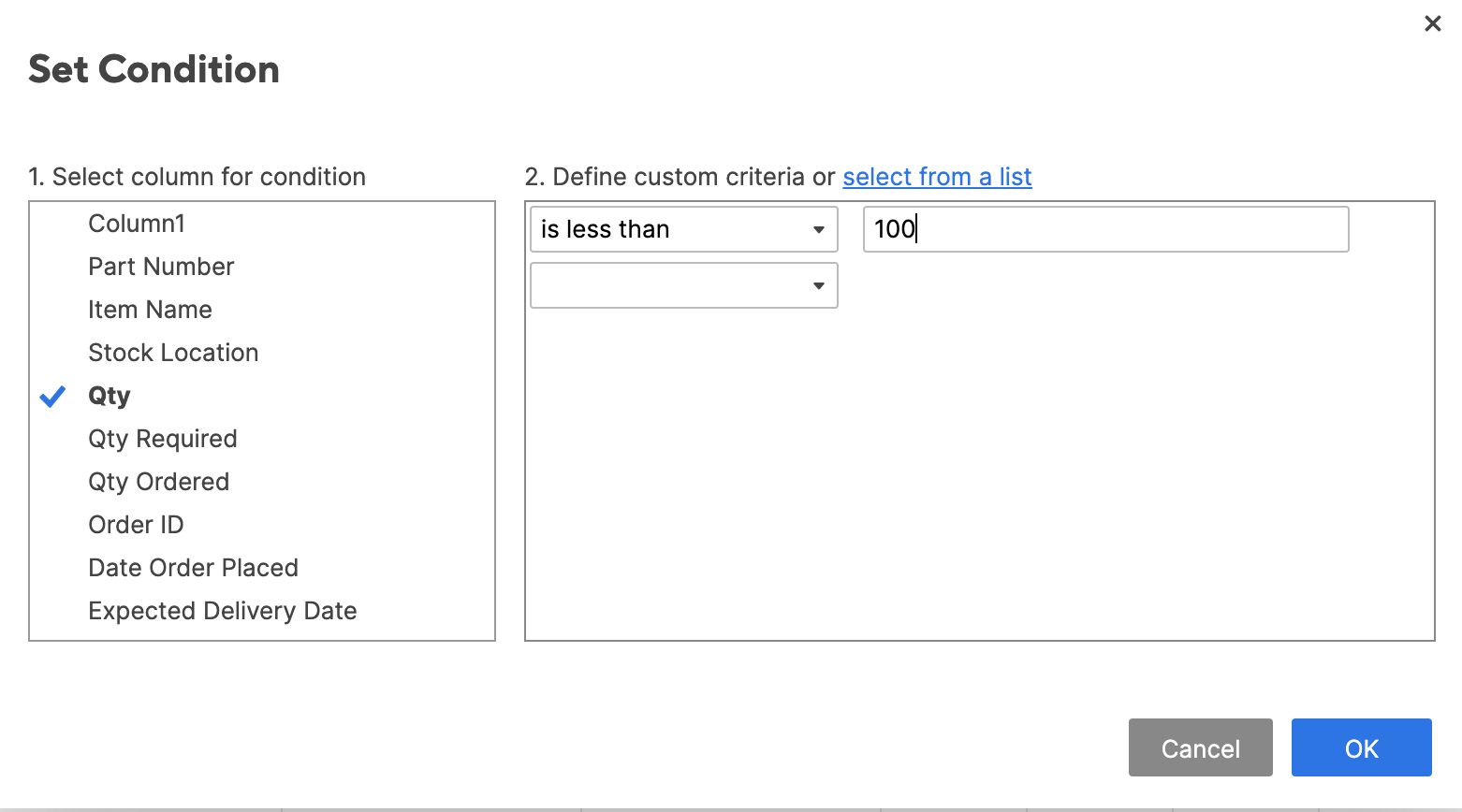
Task: Pick Item Name as condition column
Action: 150,310
